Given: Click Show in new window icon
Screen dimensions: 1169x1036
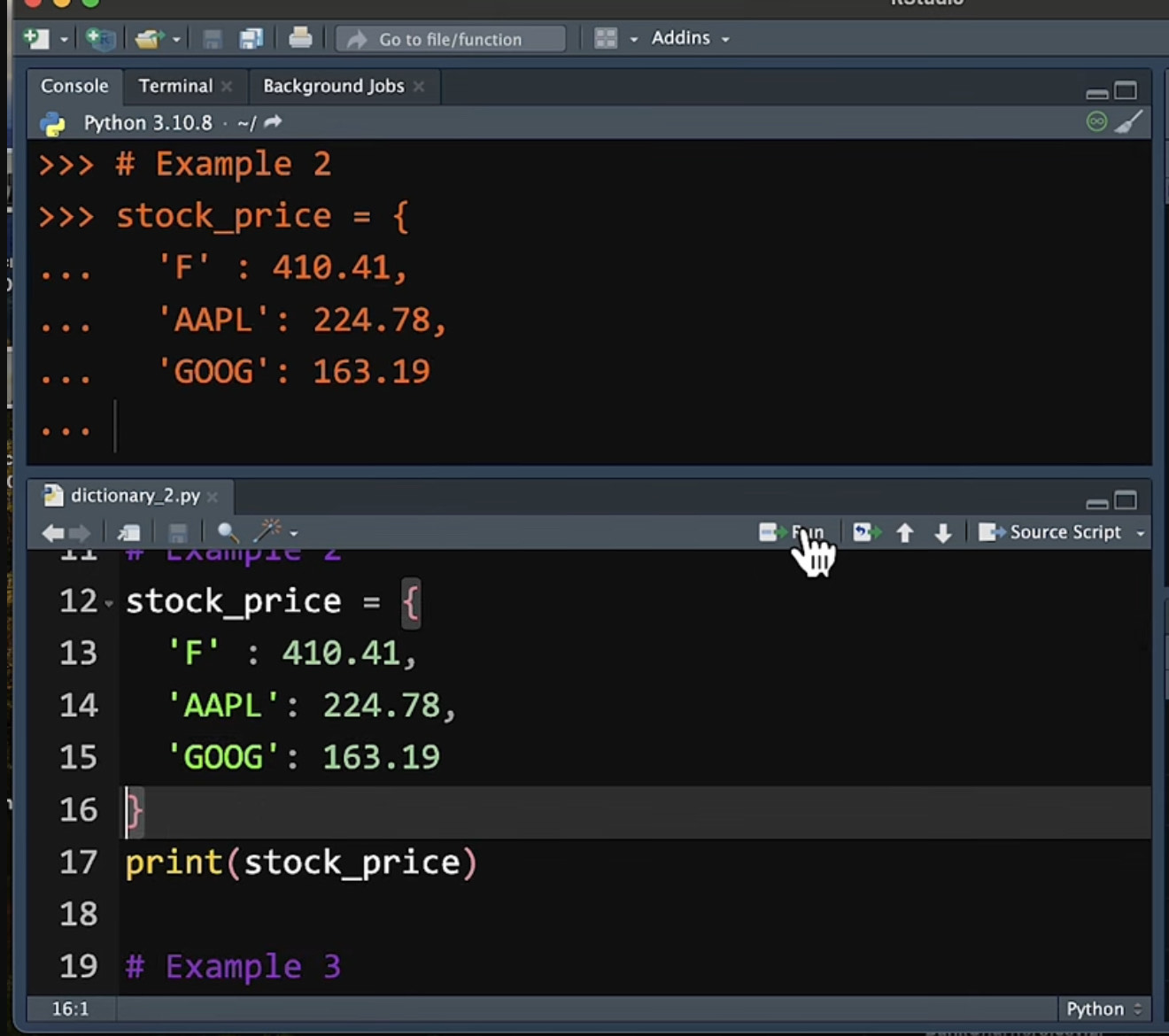Looking at the screenshot, I should (x=128, y=532).
